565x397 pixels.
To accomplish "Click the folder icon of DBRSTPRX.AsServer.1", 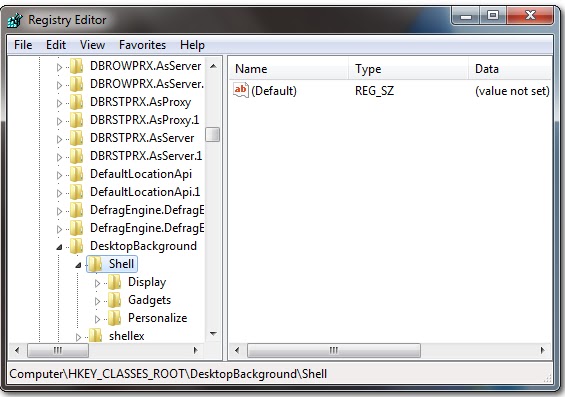I will [76, 156].
